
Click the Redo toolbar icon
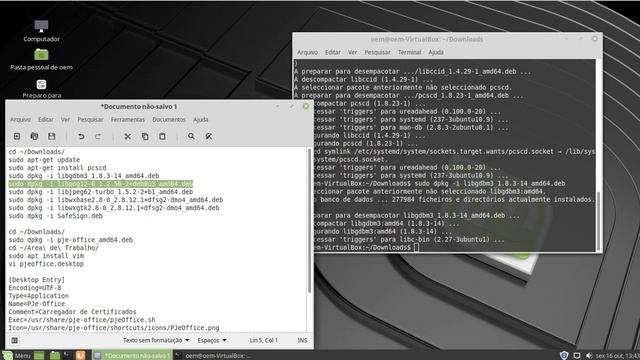coord(98,136)
